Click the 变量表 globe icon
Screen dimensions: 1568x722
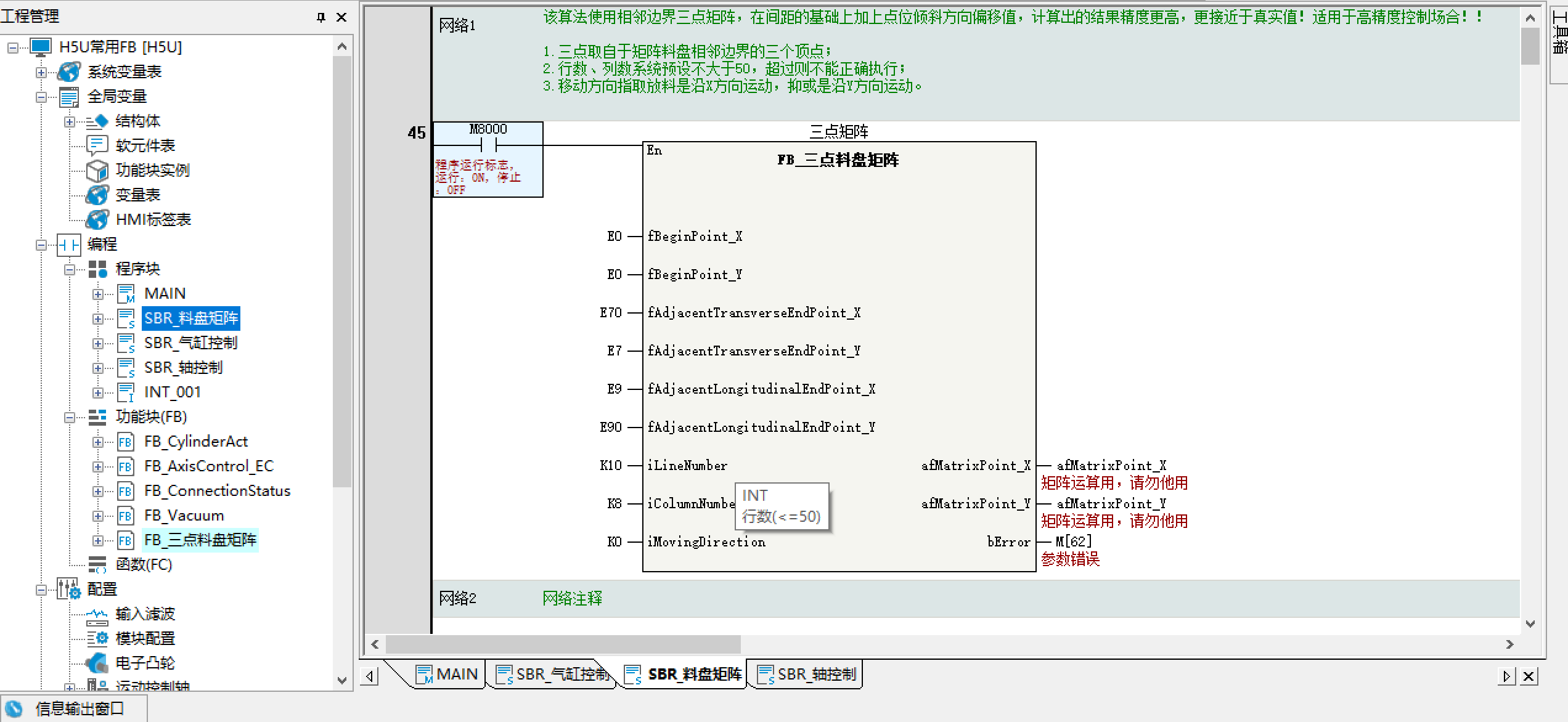coord(97,195)
